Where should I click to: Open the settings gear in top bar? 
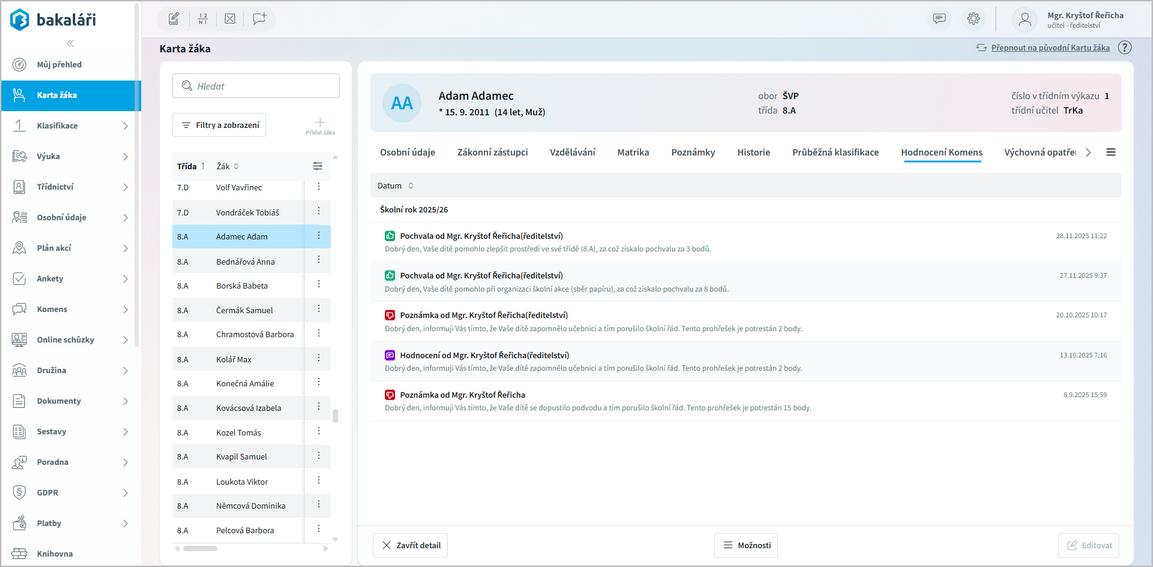(973, 19)
